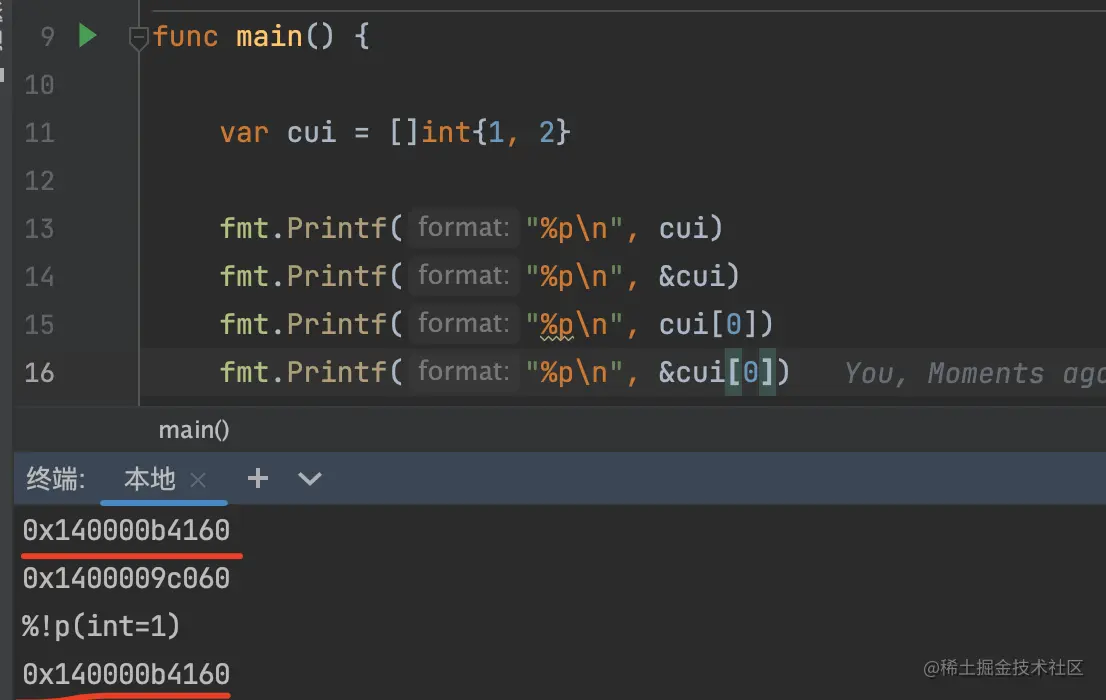Image resolution: width=1106 pixels, height=700 pixels.
Task: Click the 'You, Moments ago' blame annotation
Action: click(x=975, y=373)
